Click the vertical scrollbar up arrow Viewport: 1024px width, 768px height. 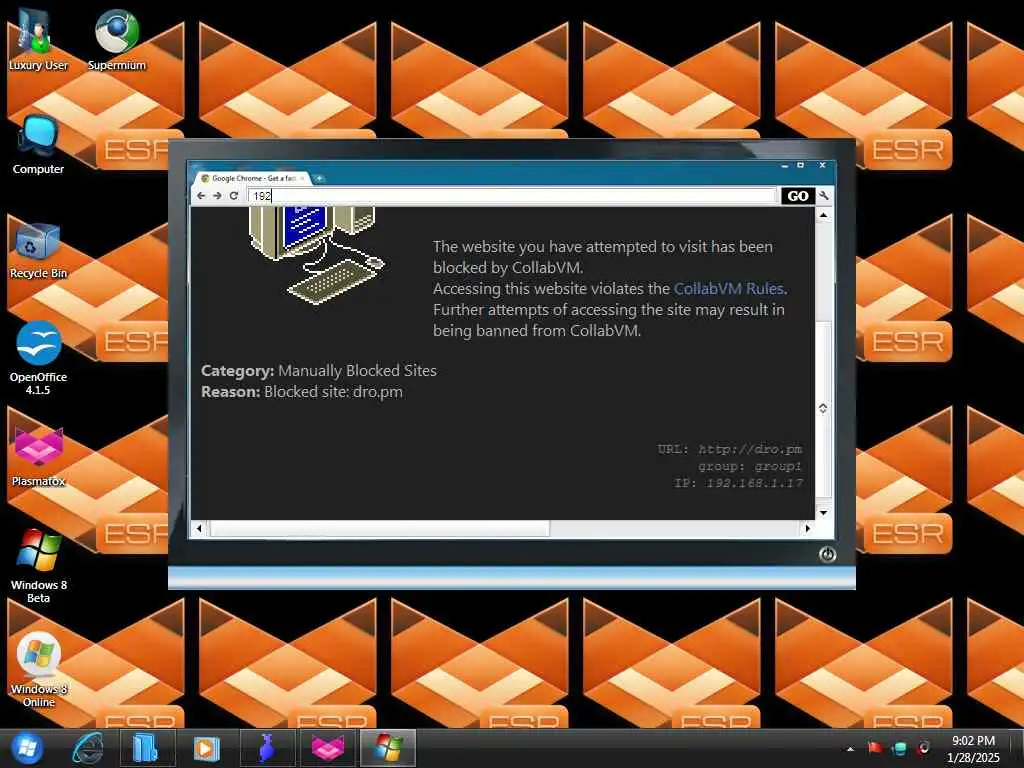pos(824,216)
